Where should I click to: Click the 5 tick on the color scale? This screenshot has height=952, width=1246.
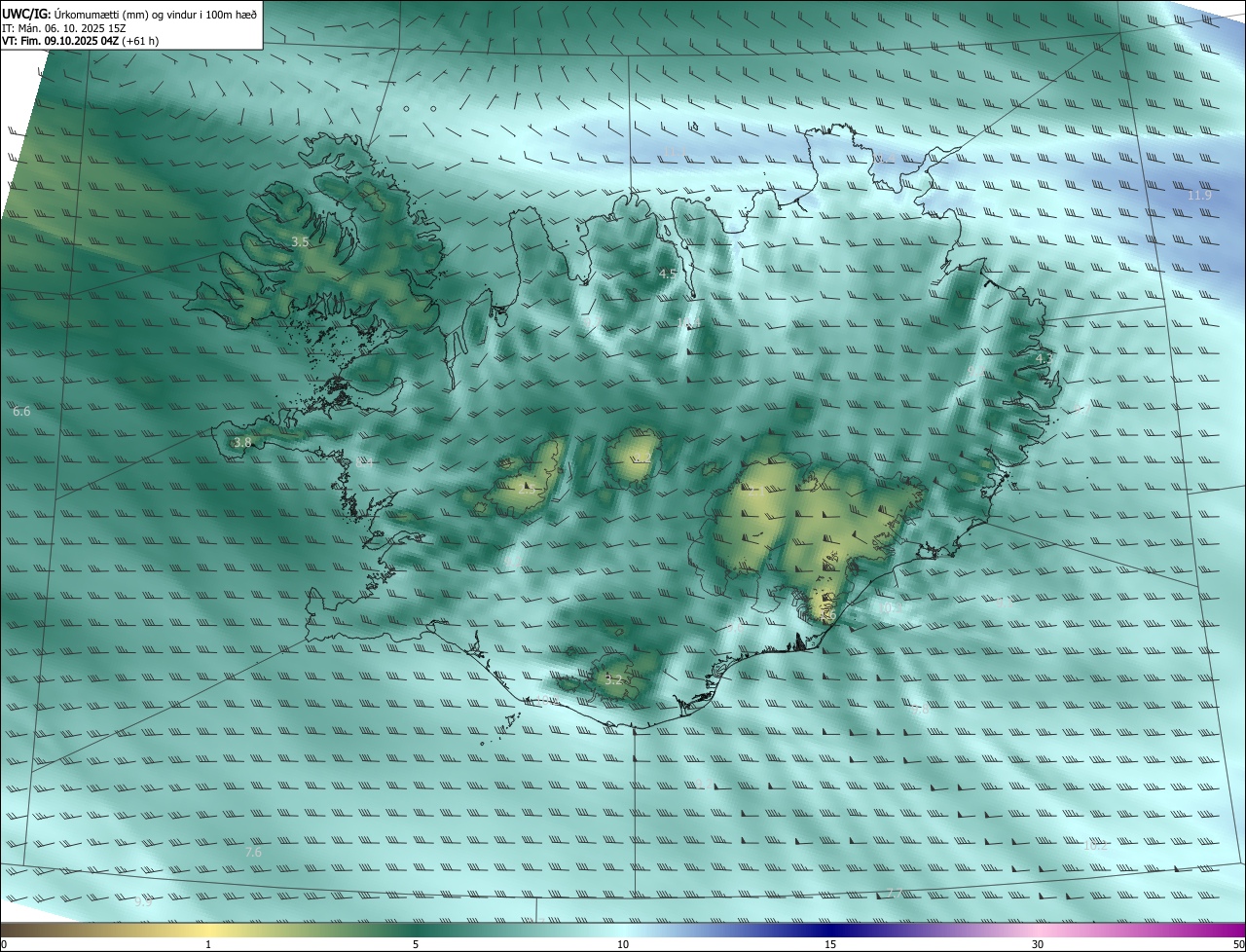(x=416, y=944)
